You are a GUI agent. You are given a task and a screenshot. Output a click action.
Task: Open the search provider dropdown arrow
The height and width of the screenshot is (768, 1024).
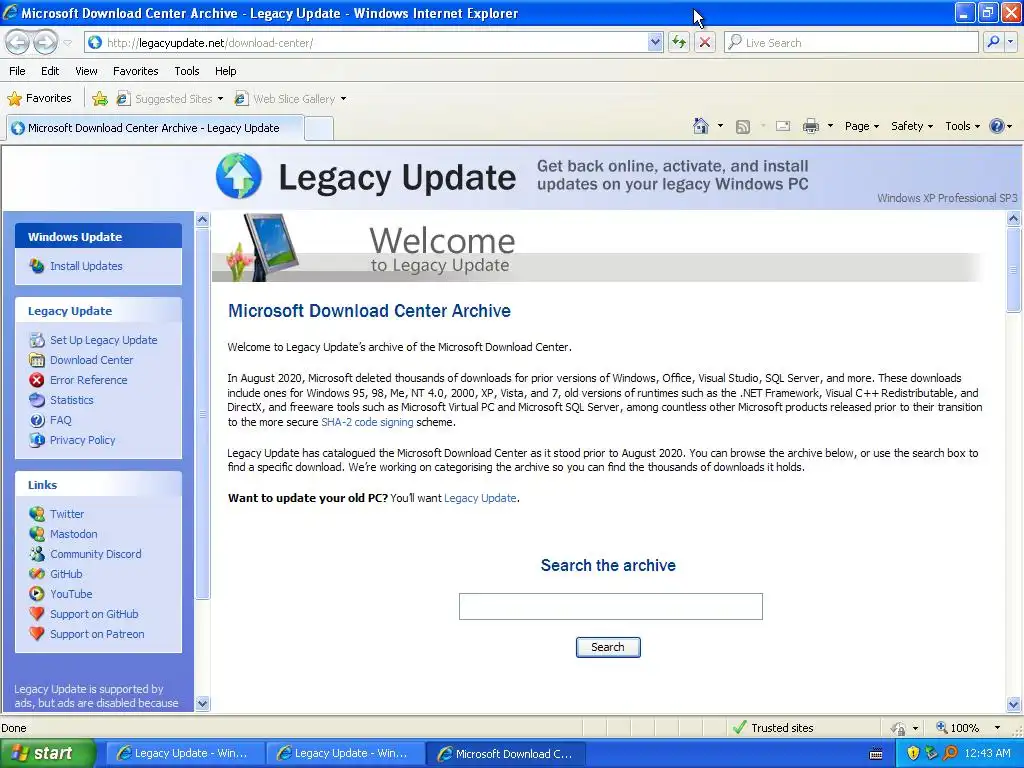point(1010,42)
